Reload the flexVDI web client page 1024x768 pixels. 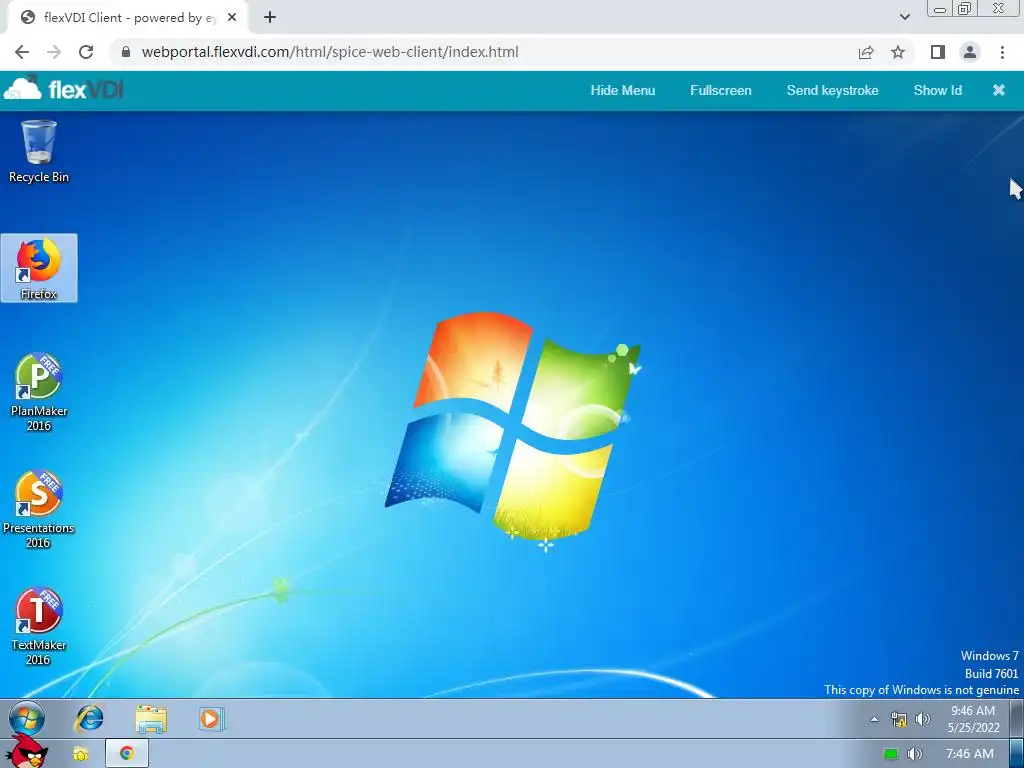click(x=86, y=52)
